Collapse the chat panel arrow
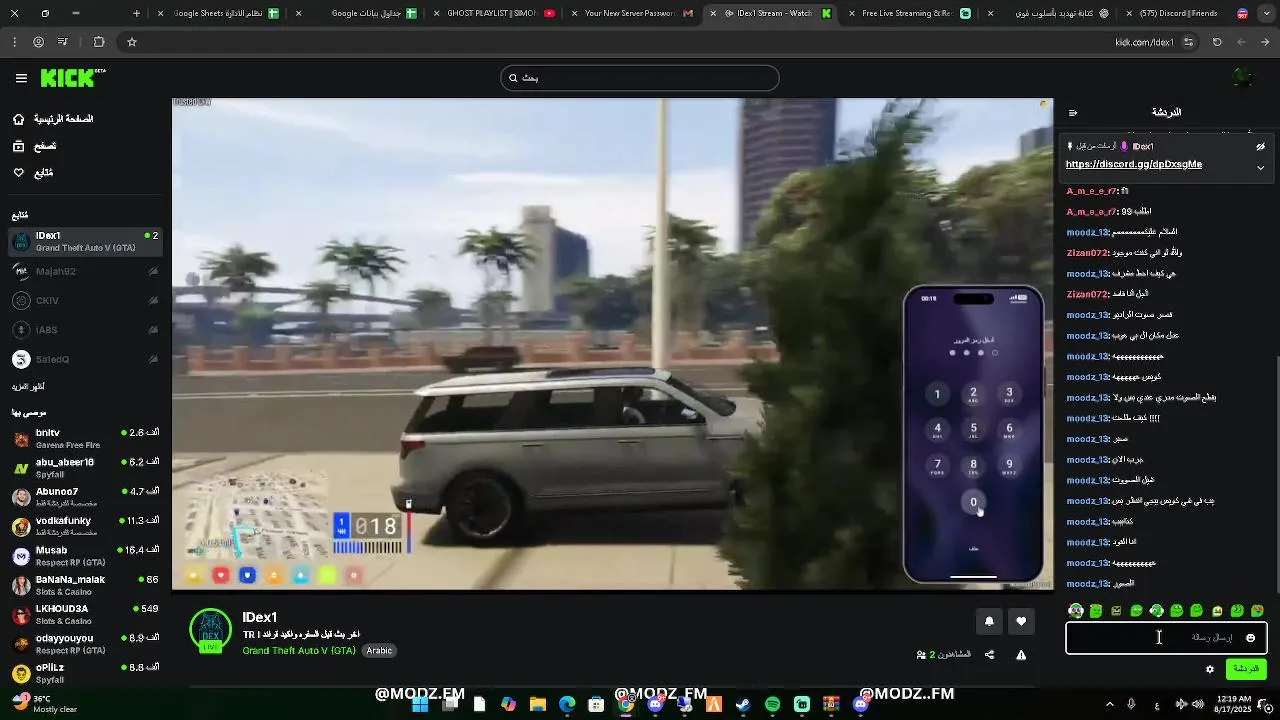Screen dimensions: 1280x720 click(1073, 113)
